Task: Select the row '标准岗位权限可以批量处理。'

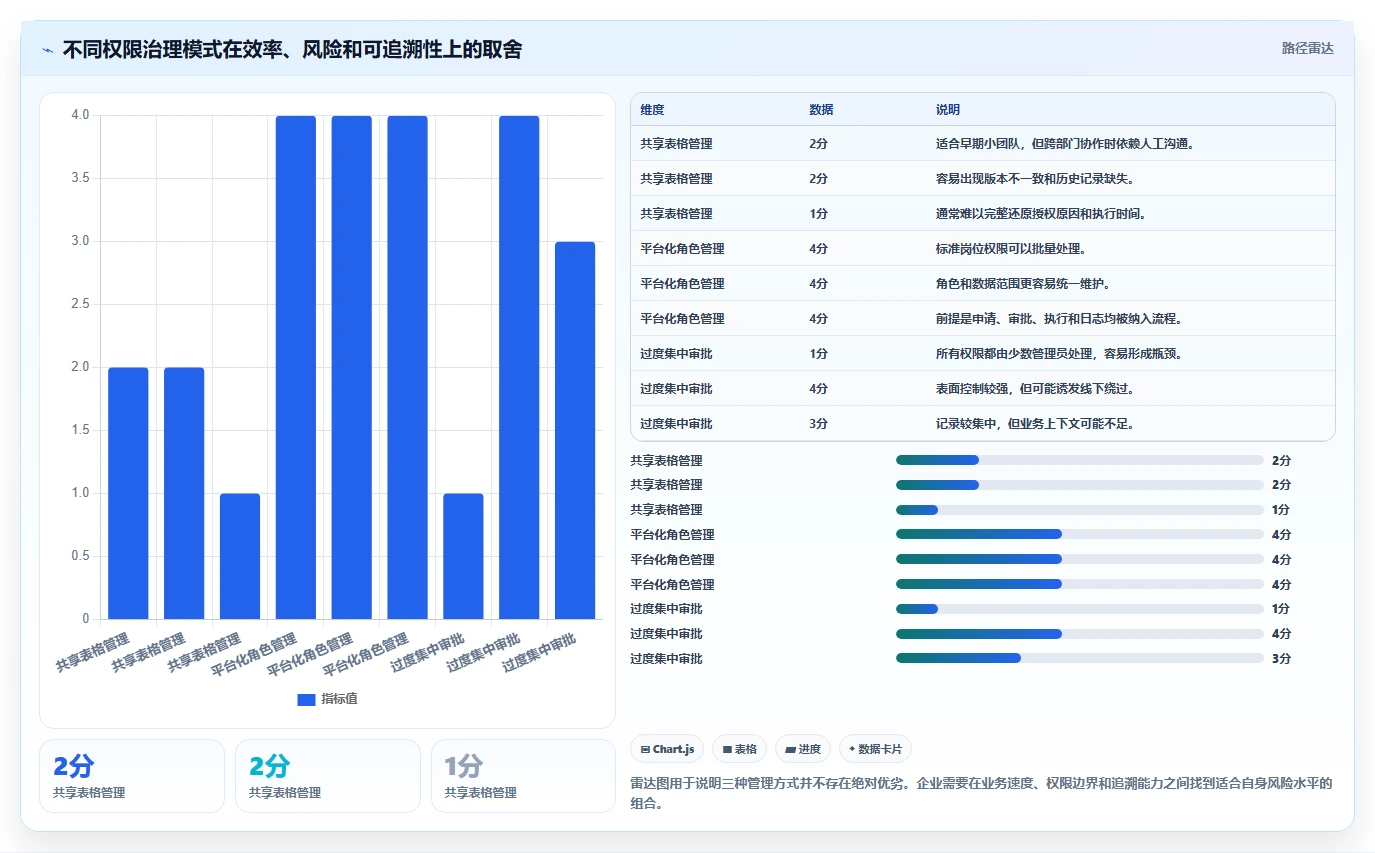Action: point(983,248)
